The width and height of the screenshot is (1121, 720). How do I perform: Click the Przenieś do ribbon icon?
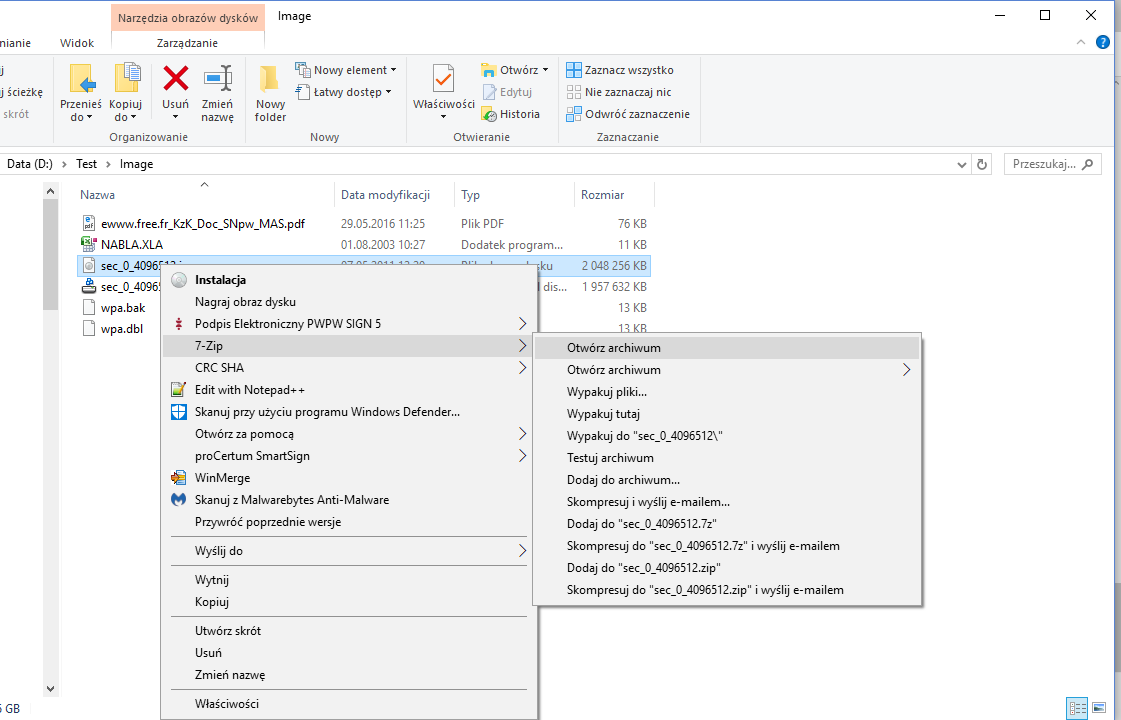(81, 79)
